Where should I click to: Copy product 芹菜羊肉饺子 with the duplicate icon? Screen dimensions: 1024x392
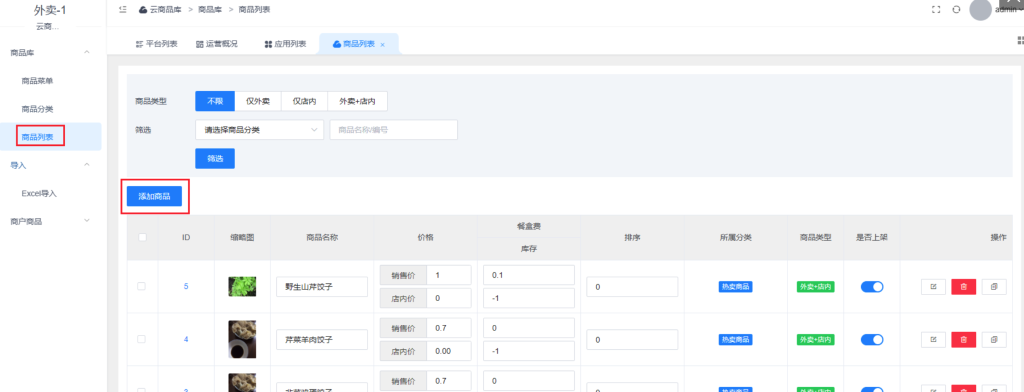click(x=994, y=340)
